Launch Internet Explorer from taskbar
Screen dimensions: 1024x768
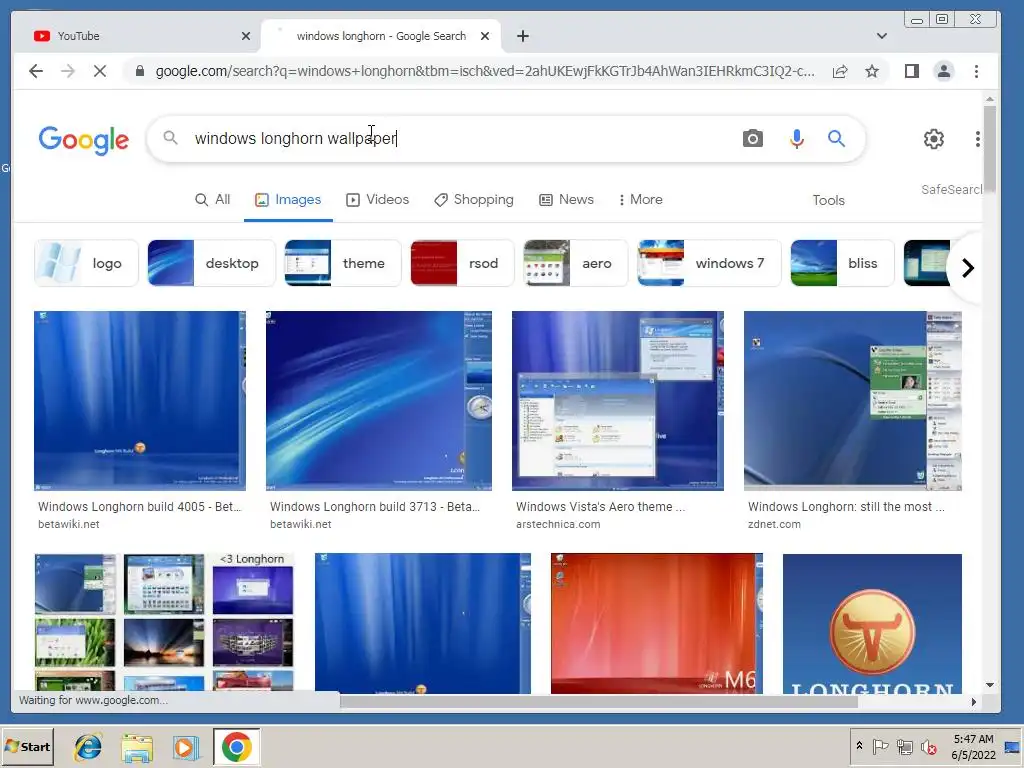point(88,747)
